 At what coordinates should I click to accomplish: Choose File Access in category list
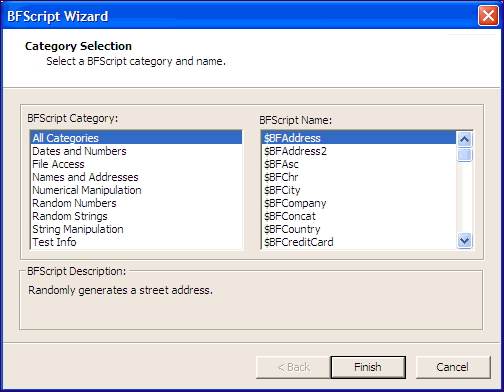pos(136,164)
